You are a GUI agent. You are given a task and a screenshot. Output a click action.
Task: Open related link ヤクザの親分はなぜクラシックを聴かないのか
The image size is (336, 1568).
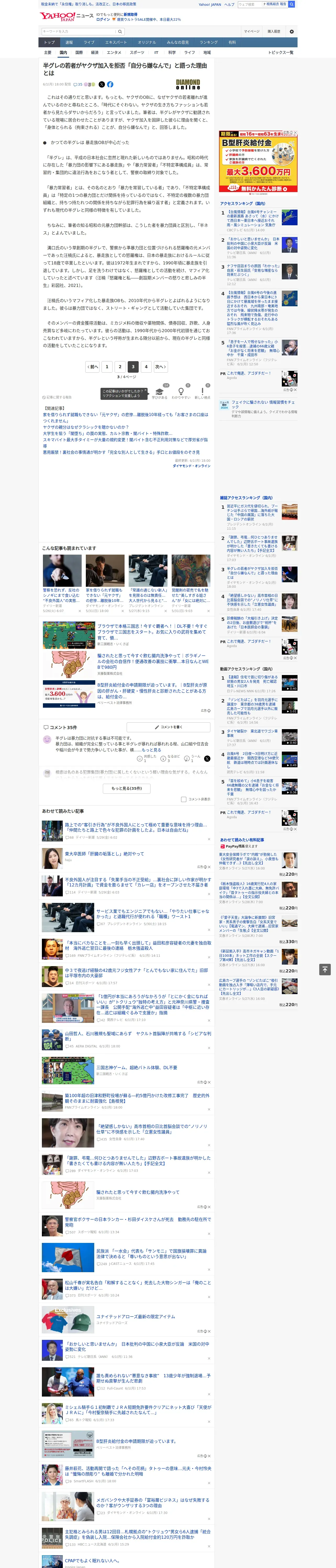click(86, 427)
